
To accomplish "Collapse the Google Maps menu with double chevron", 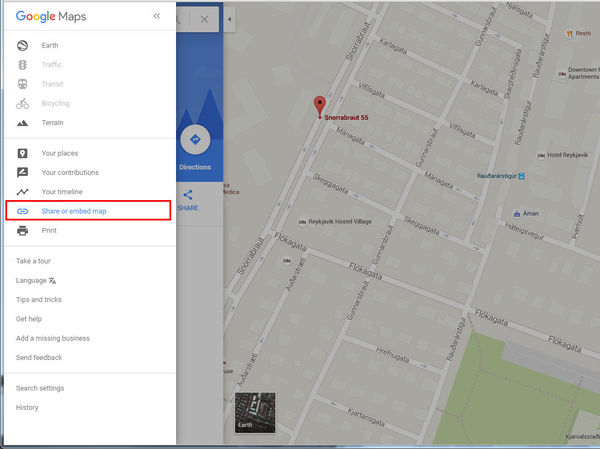I will 157,16.
